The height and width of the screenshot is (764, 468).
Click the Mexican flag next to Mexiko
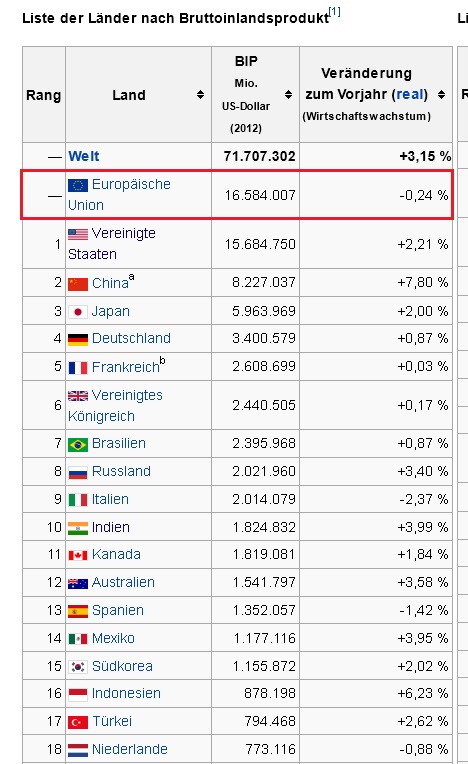(78, 639)
